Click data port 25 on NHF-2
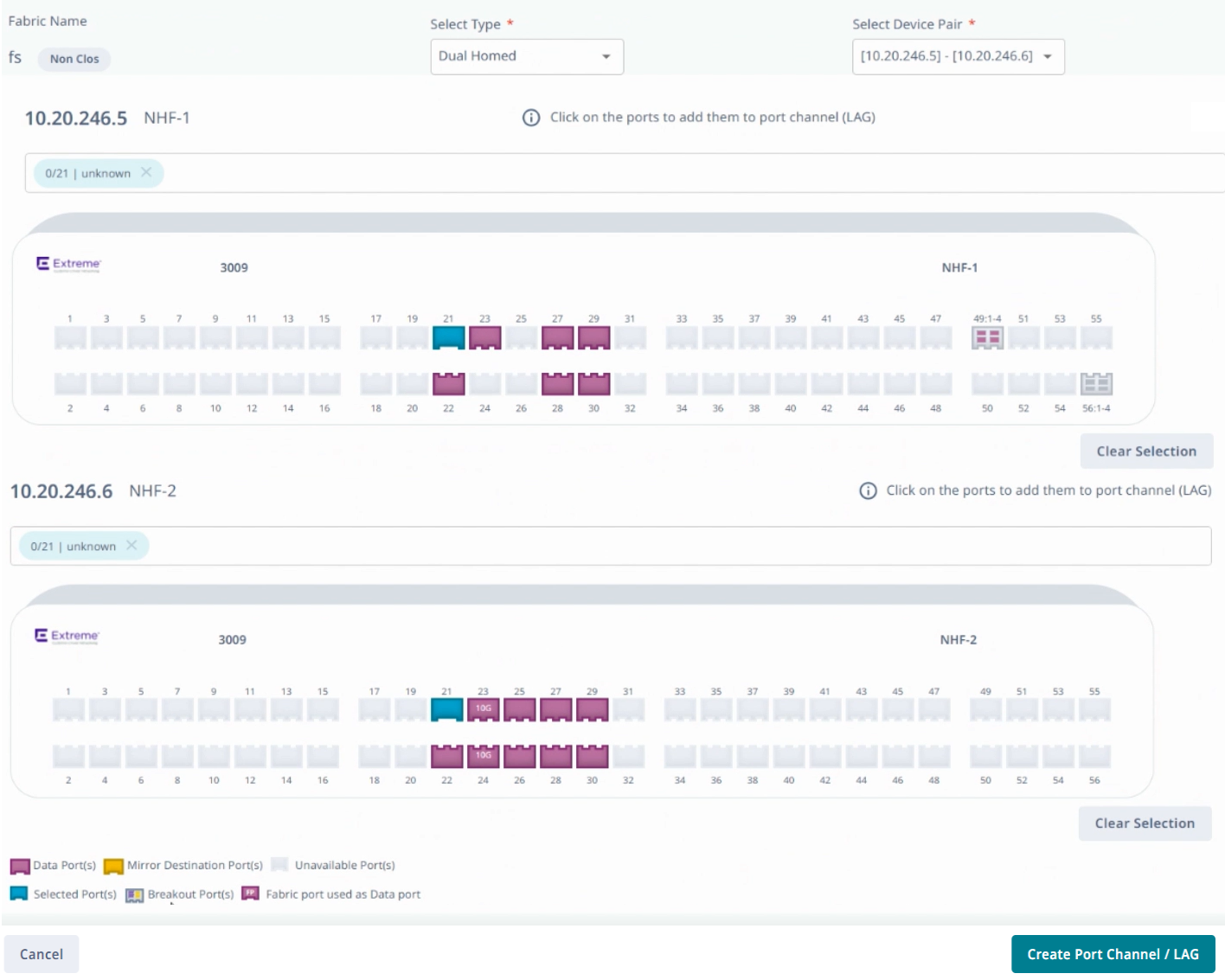 click(x=519, y=709)
